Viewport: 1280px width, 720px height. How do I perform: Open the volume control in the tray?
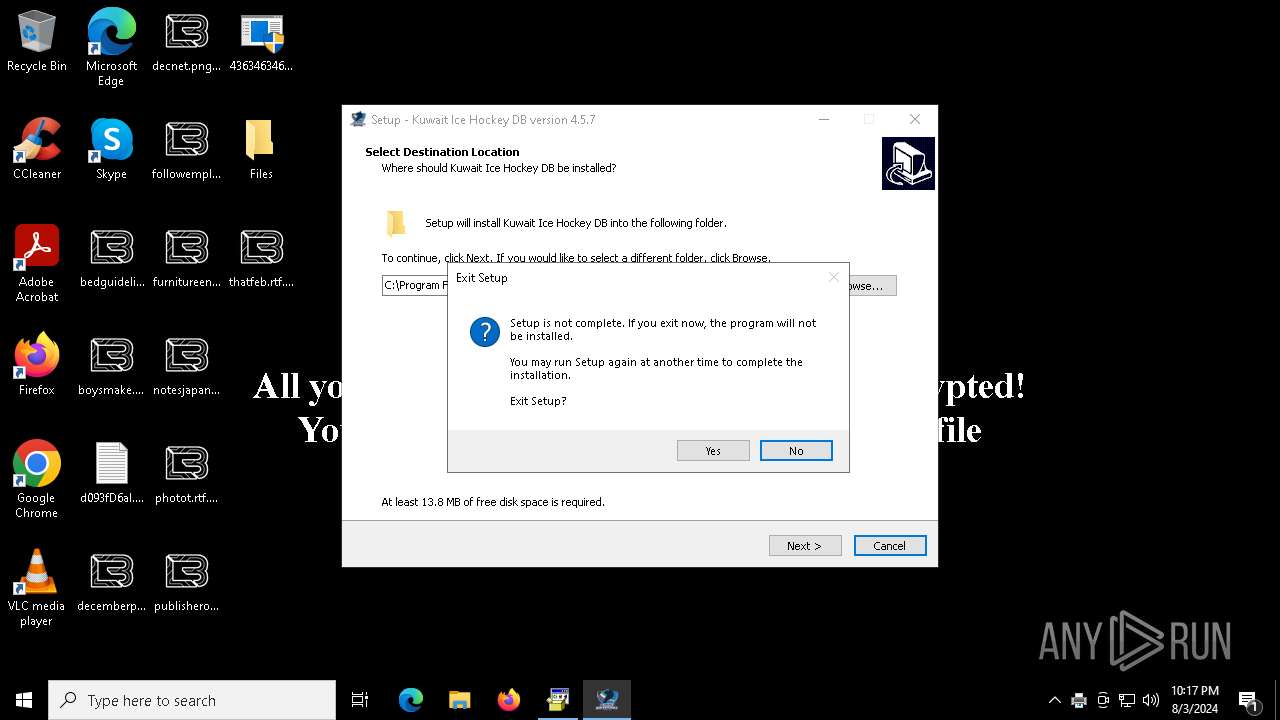click(x=1151, y=700)
